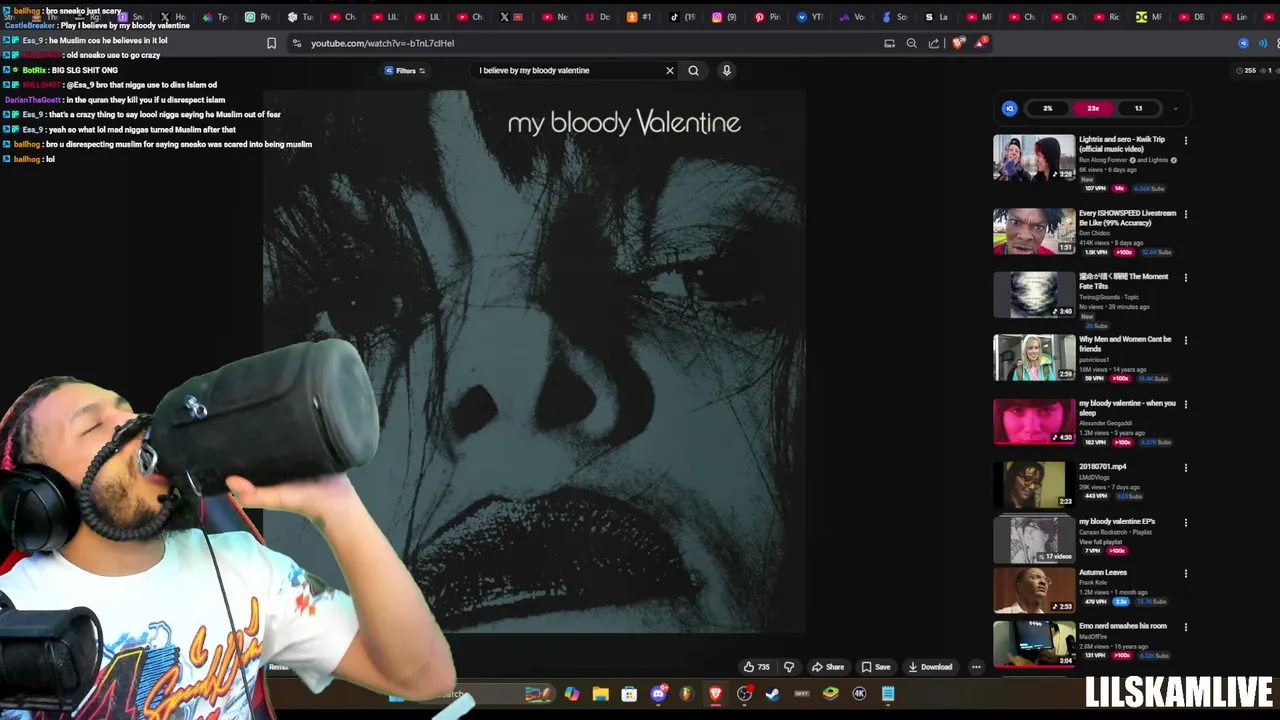Open Microsoft Copilot in taskbar
This screenshot has width=1280, height=720.
pos(572,694)
